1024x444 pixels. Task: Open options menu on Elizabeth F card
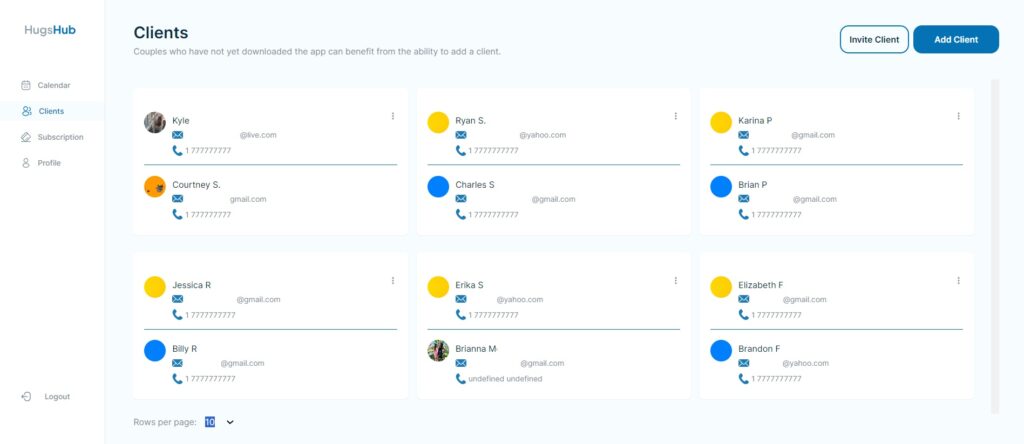point(958,281)
